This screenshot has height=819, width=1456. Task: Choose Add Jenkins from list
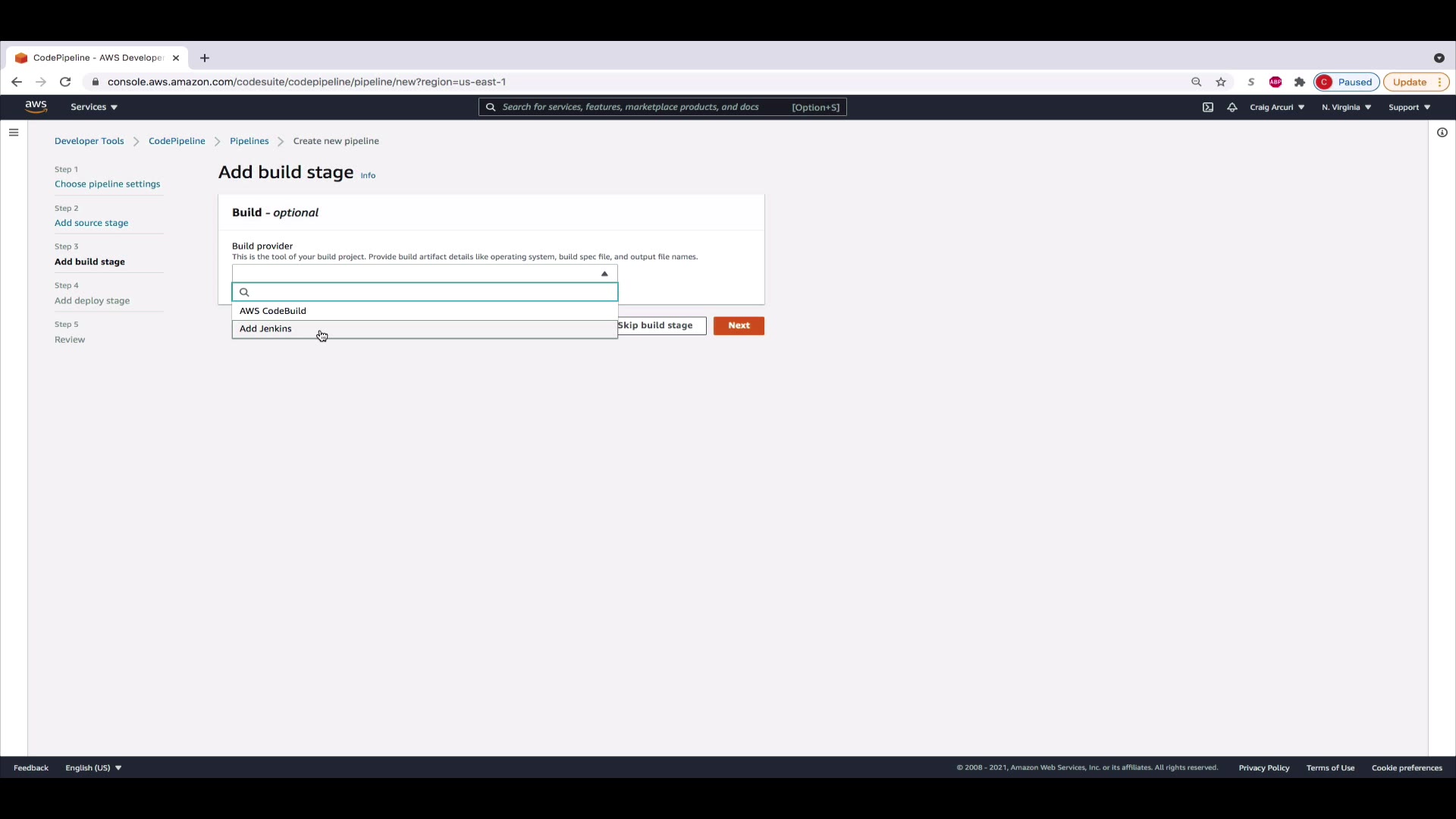(x=265, y=329)
